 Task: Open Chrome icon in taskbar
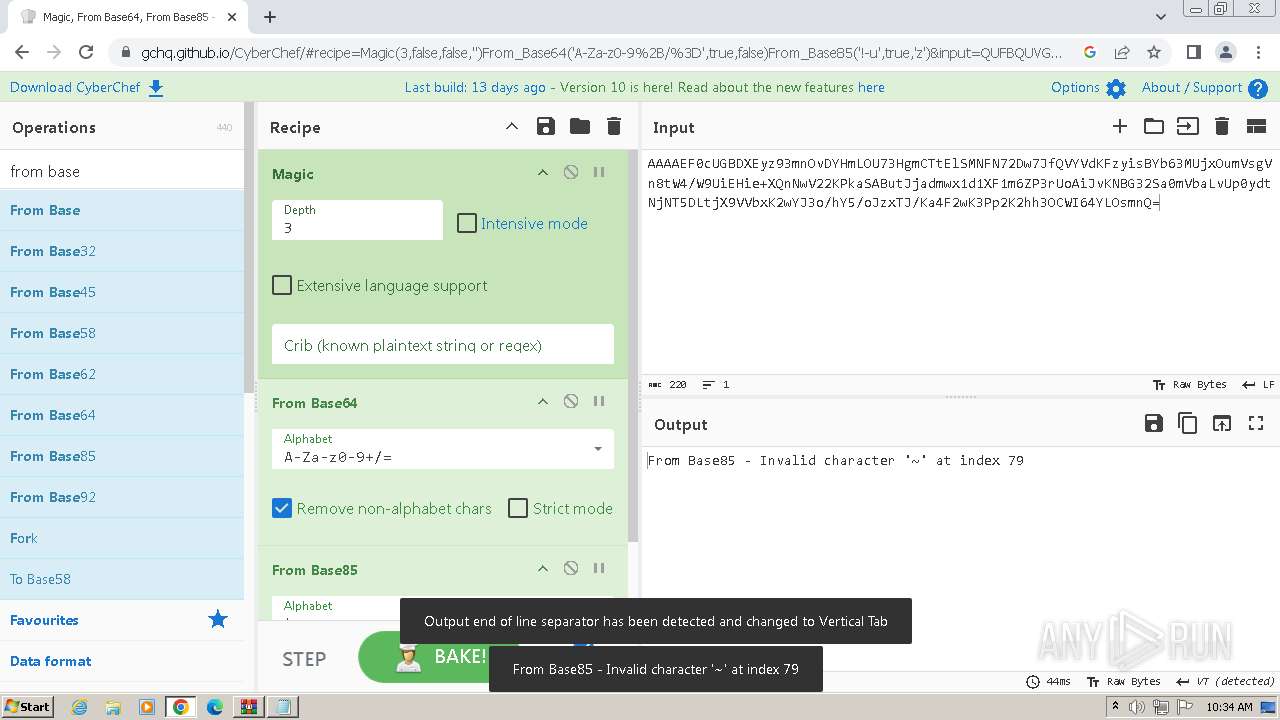181,706
